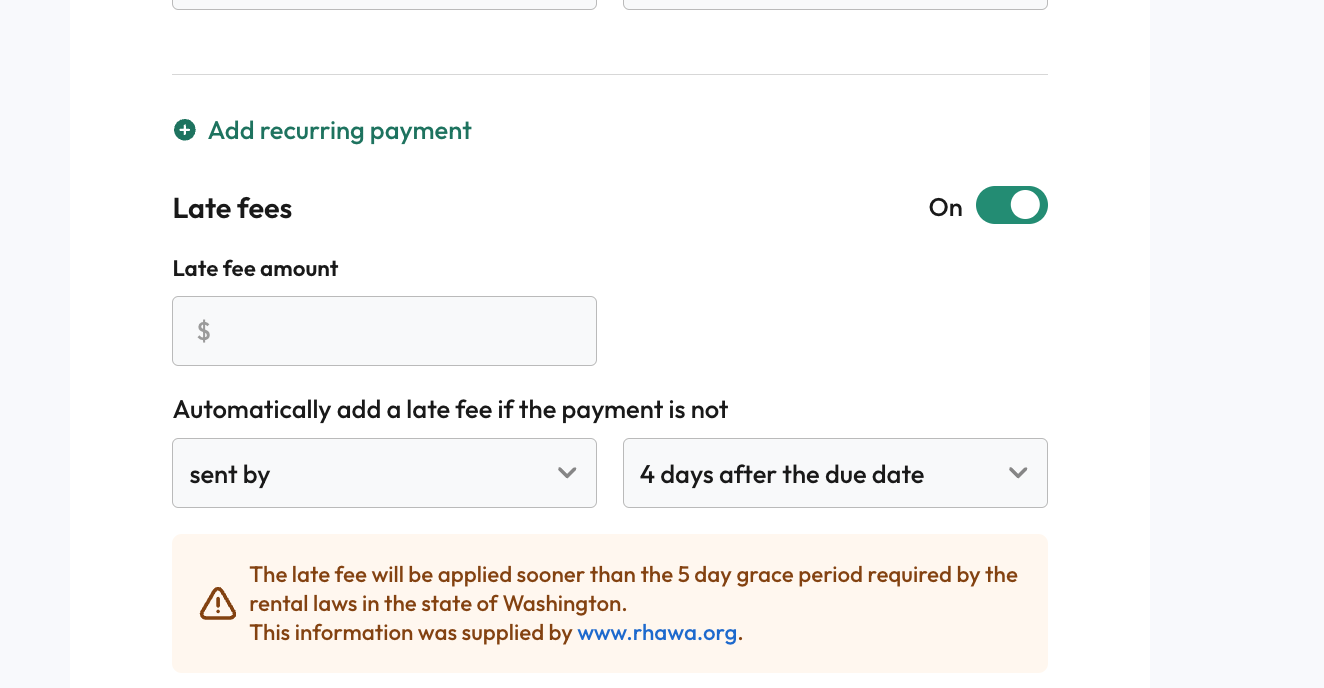Image resolution: width=1324 pixels, height=688 pixels.
Task: Open the 4 days after due date dropdown
Action: (x=835, y=473)
